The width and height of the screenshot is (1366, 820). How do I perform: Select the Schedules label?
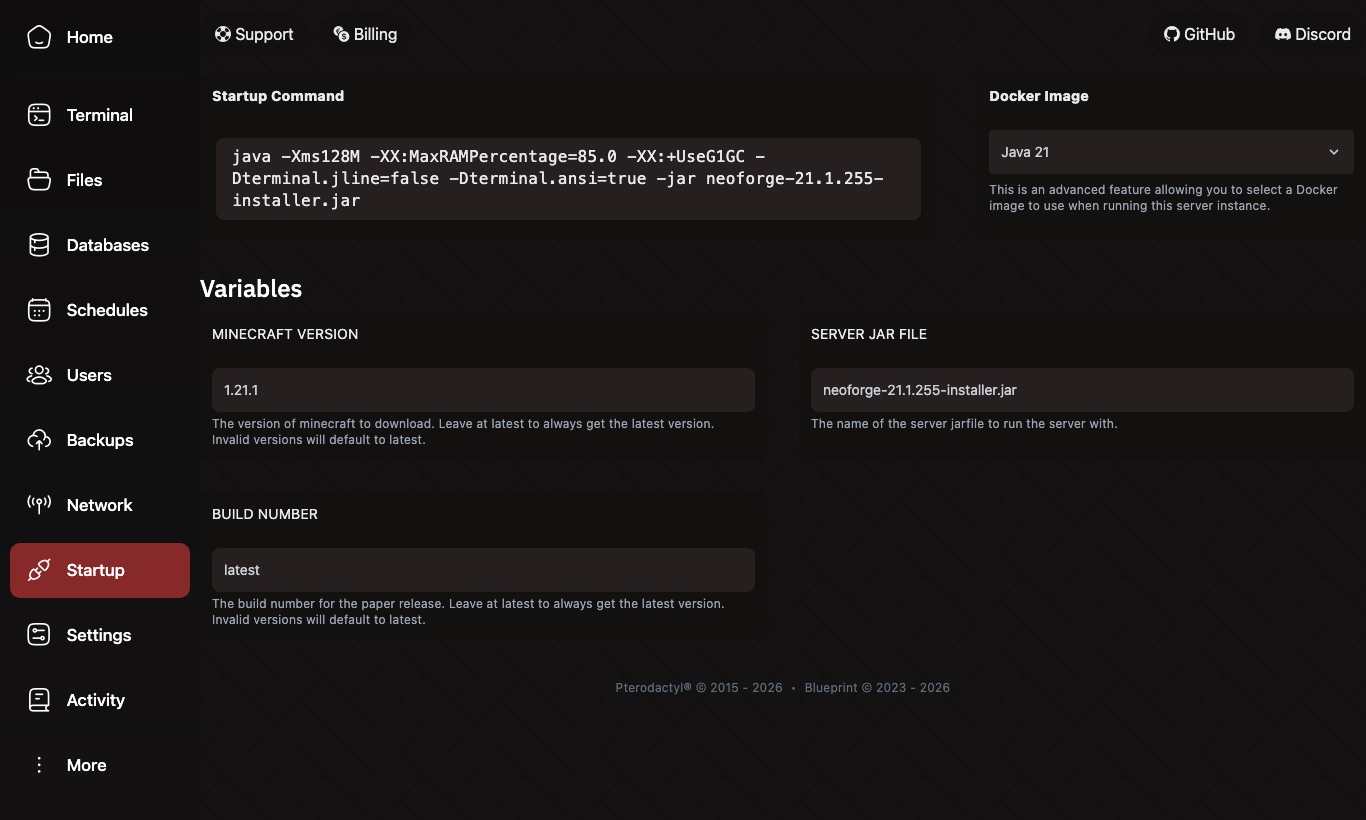(107, 310)
